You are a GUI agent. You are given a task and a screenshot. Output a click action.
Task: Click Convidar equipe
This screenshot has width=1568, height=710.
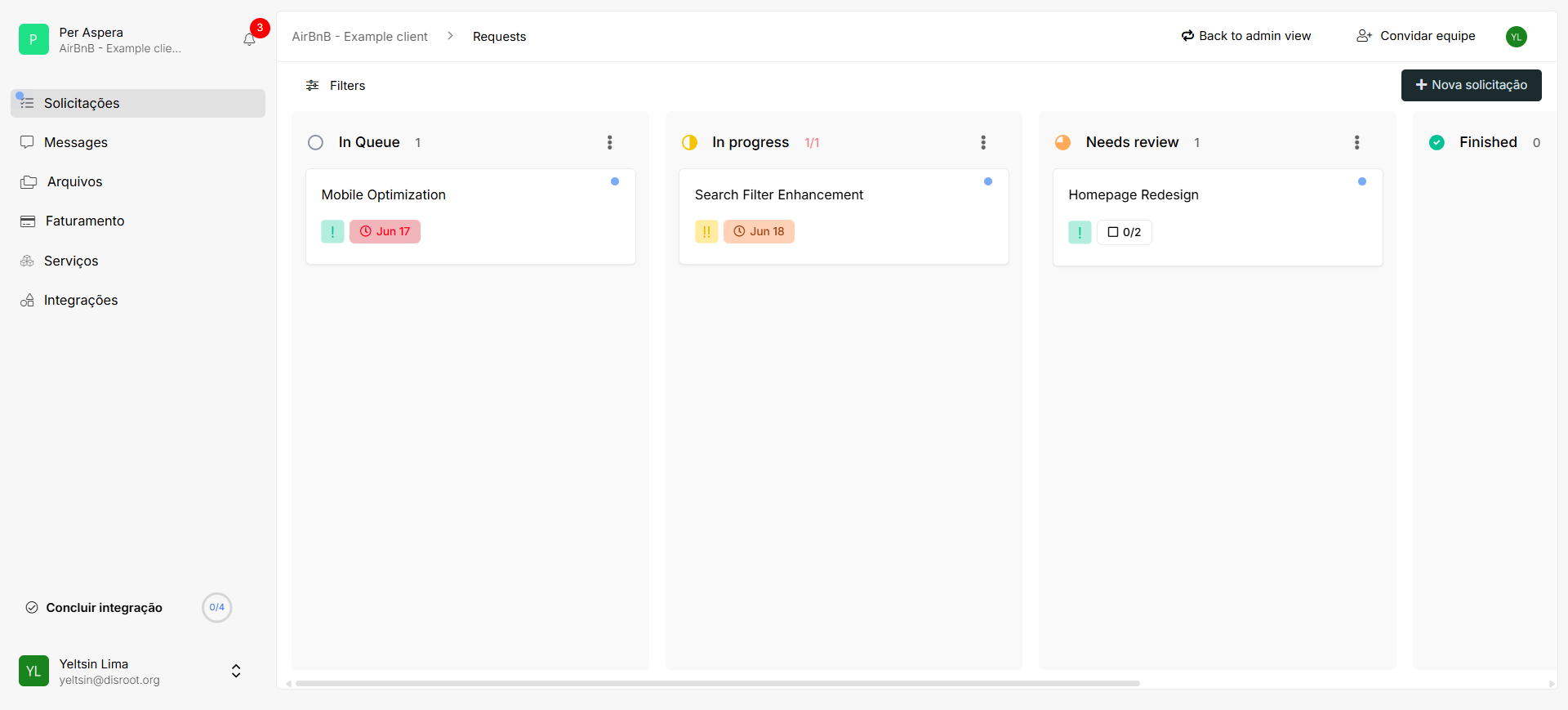[1416, 36]
